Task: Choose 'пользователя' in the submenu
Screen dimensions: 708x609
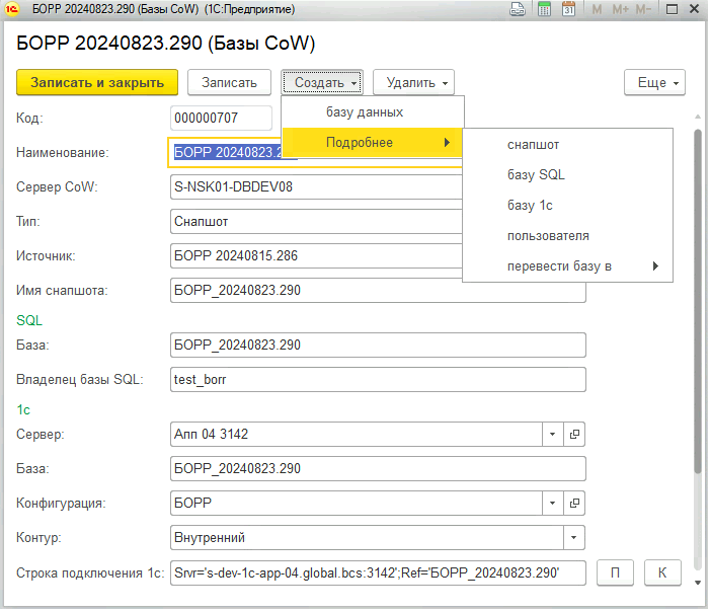Action: tap(568, 236)
